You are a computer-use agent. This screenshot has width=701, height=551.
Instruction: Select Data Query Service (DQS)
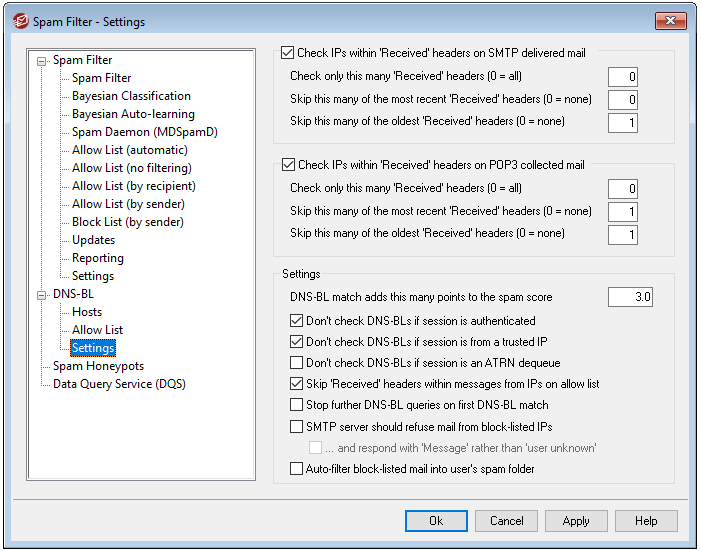(x=119, y=384)
